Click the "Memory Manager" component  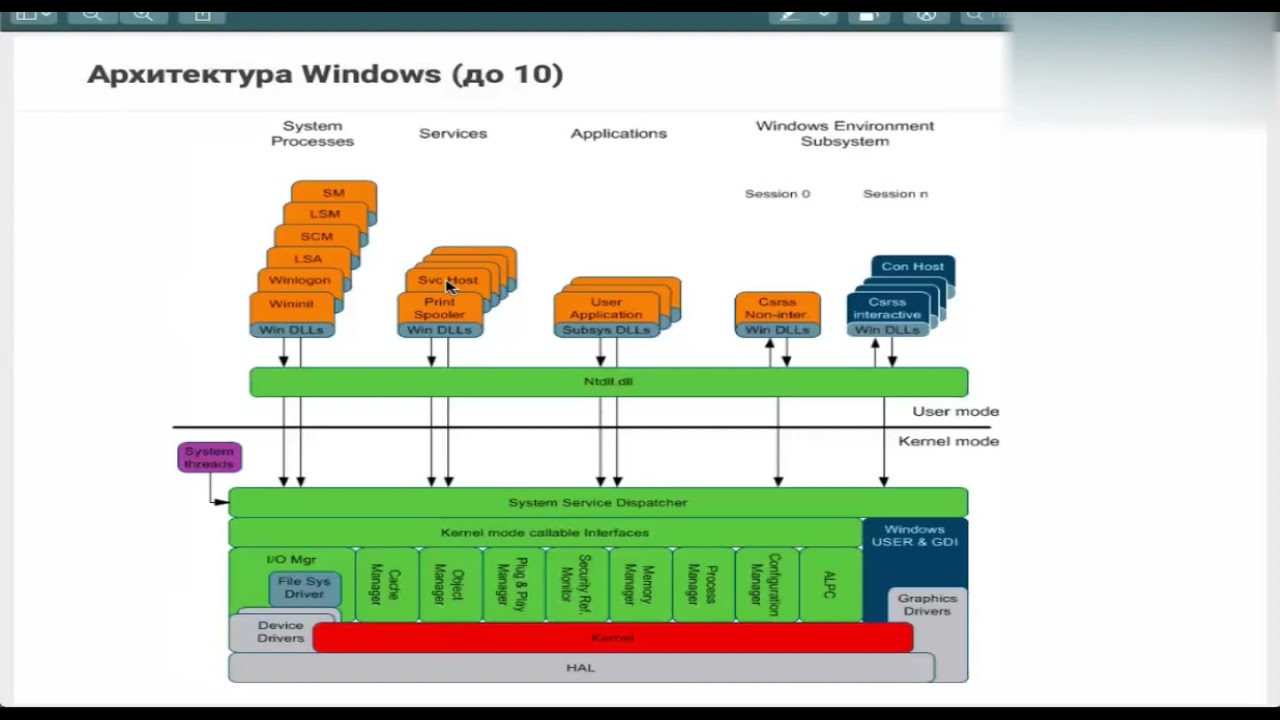coord(641,585)
